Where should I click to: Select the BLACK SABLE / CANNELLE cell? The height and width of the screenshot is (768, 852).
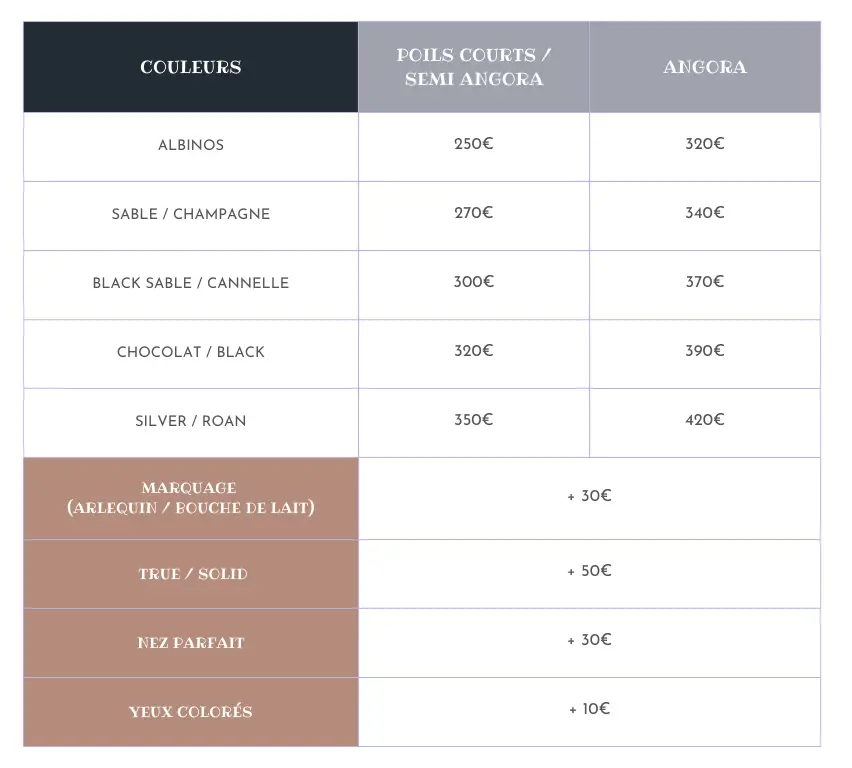[191, 283]
